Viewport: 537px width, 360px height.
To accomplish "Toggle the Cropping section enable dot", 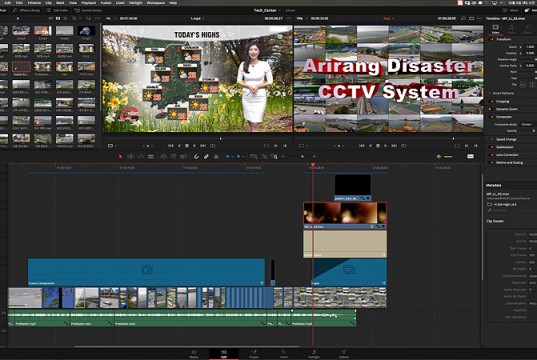I will (492, 101).
